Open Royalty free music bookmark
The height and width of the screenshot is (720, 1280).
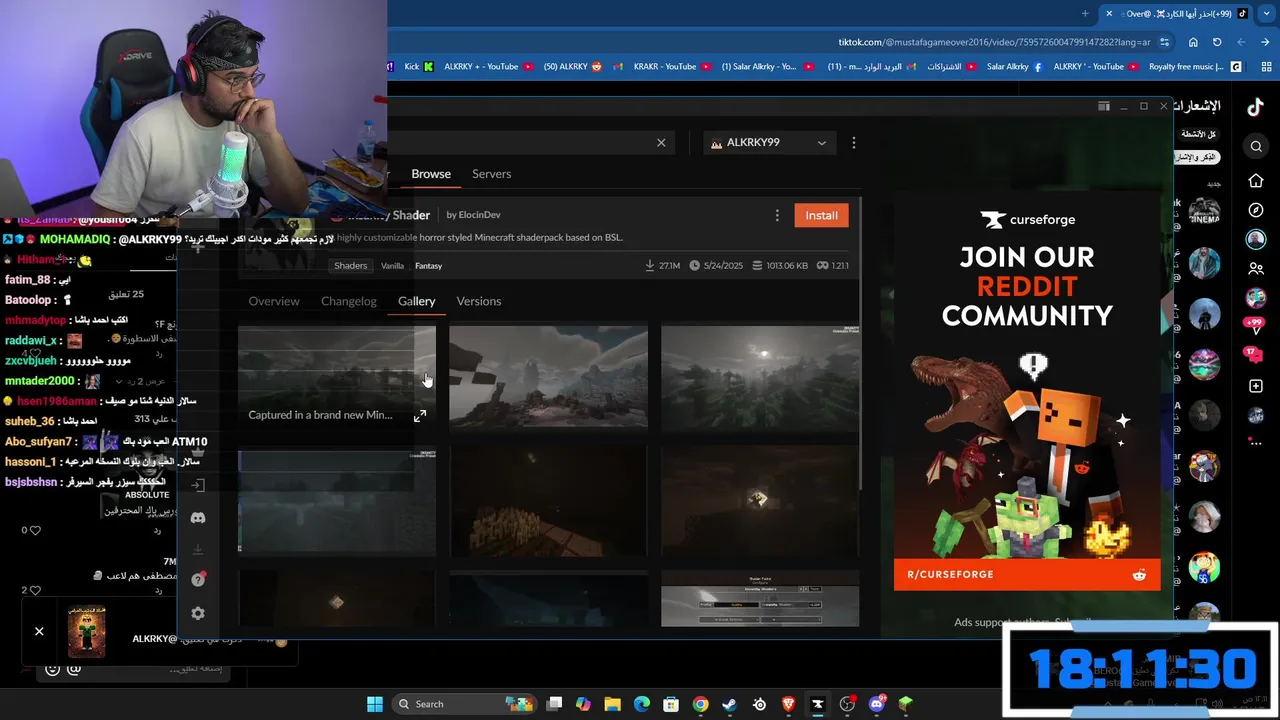click(x=1195, y=67)
